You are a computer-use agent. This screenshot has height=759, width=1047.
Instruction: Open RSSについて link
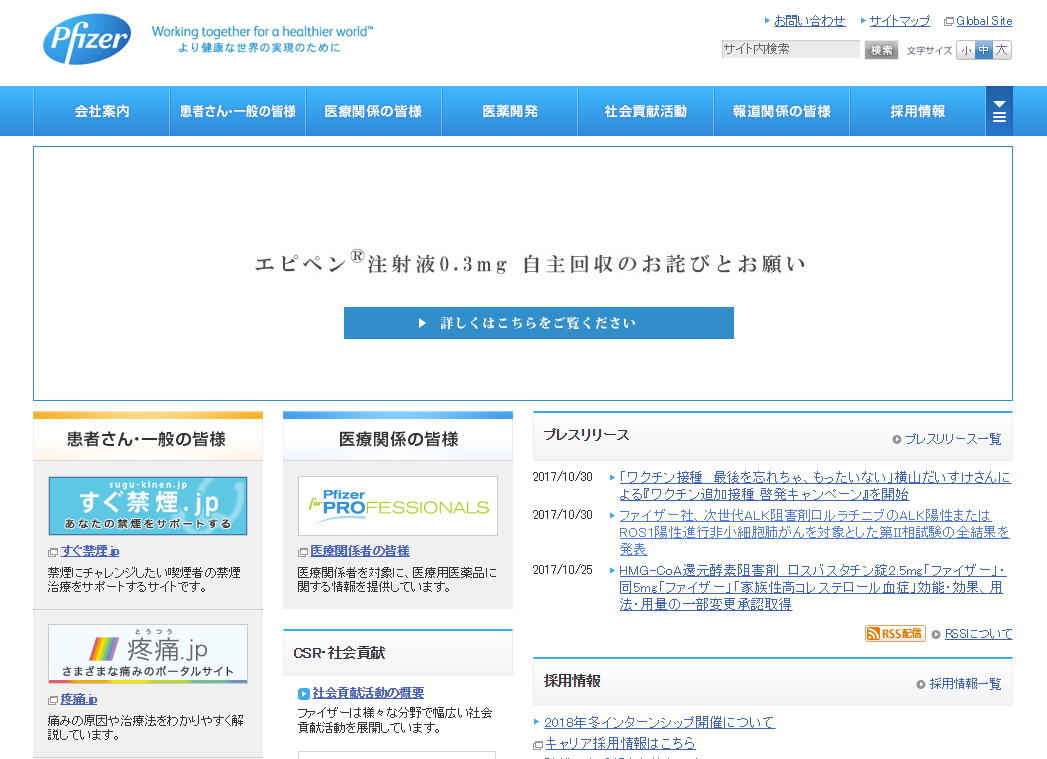978,634
